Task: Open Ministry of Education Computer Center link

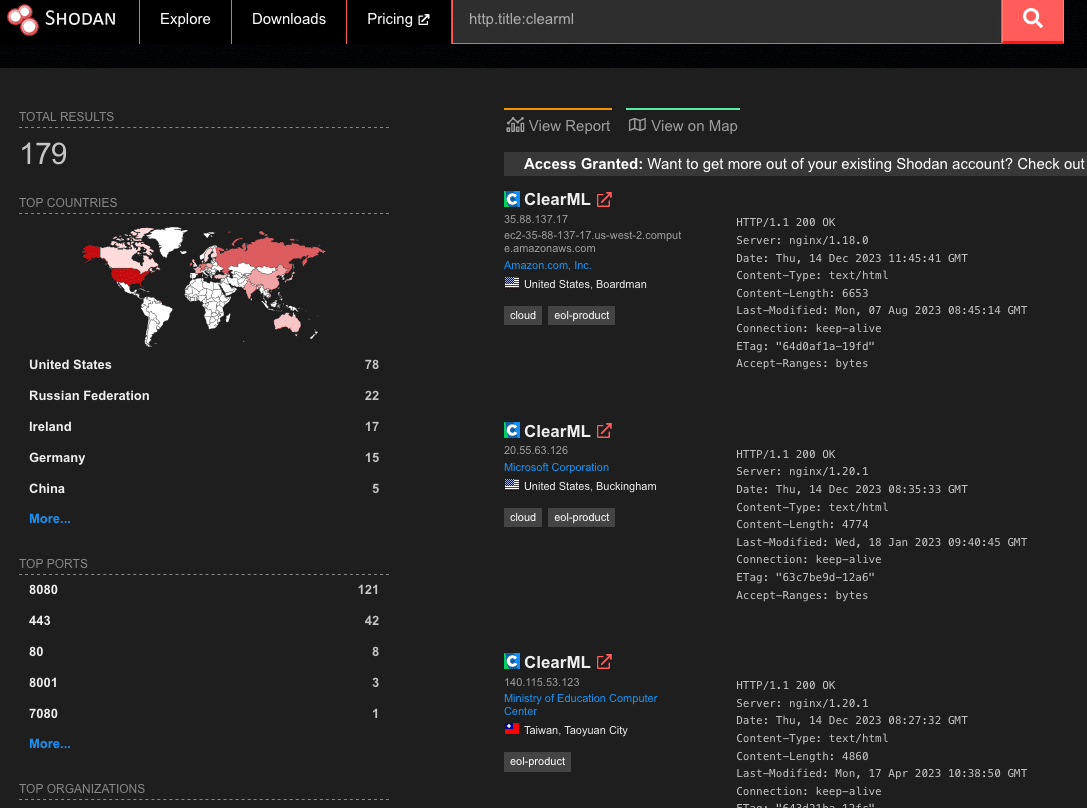Action: [580, 705]
